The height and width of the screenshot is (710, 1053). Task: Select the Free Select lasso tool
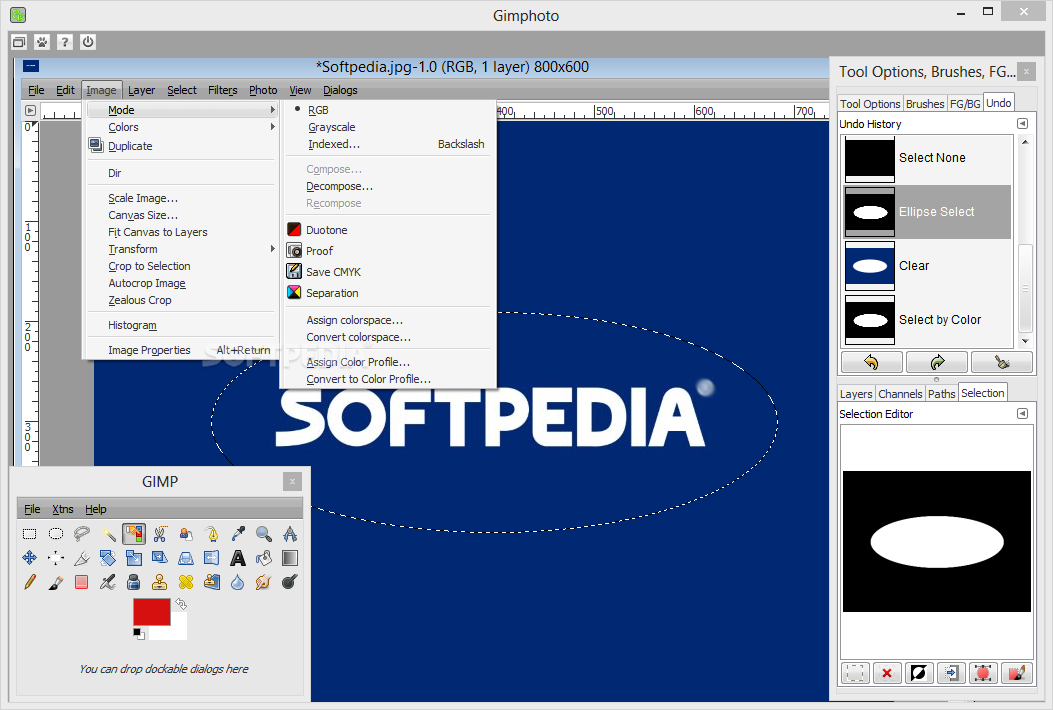point(81,534)
